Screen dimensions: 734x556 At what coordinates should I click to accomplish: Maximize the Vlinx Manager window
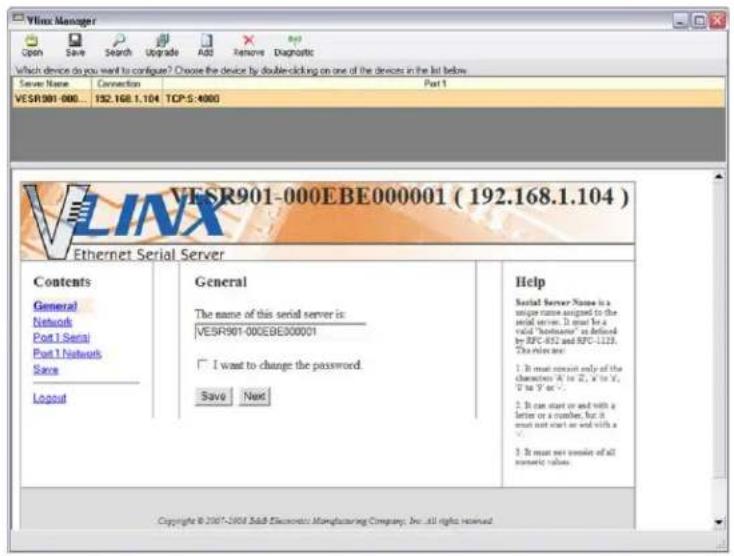tap(699, 21)
